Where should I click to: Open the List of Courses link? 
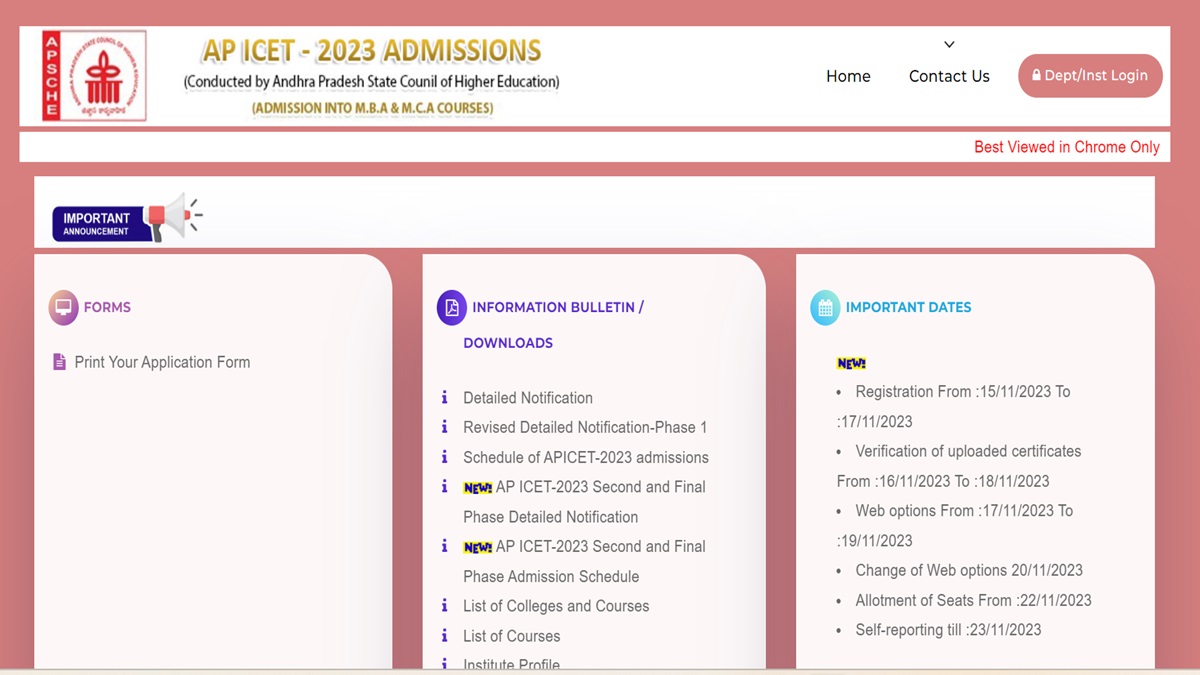512,636
